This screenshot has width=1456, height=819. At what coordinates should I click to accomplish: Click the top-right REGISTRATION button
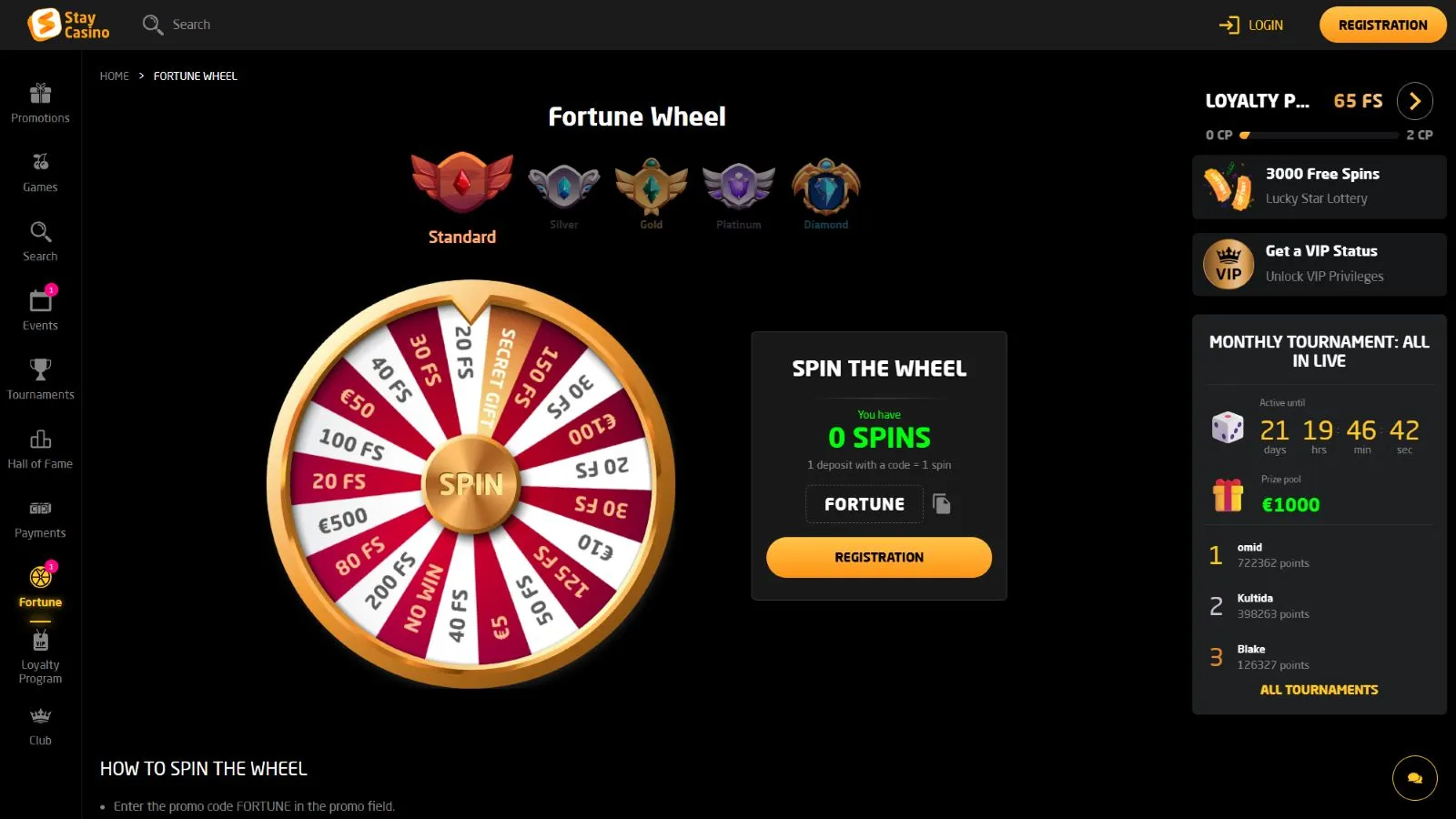[x=1383, y=25]
